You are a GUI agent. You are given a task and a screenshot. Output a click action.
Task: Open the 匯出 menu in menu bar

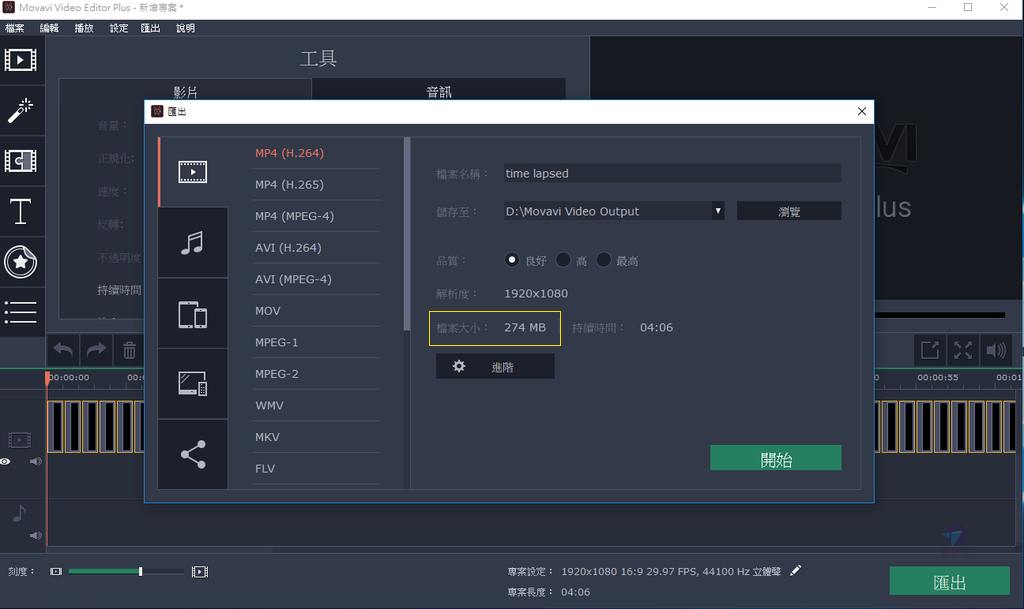[x=150, y=28]
